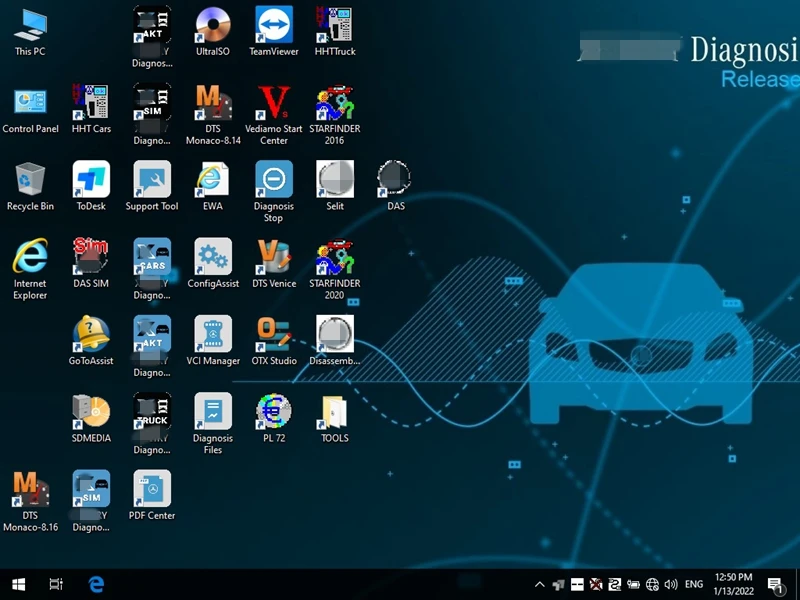Open the taskbar clock and date
Image resolution: width=800 pixels, height=600 pixels.
tap(733, 584)
